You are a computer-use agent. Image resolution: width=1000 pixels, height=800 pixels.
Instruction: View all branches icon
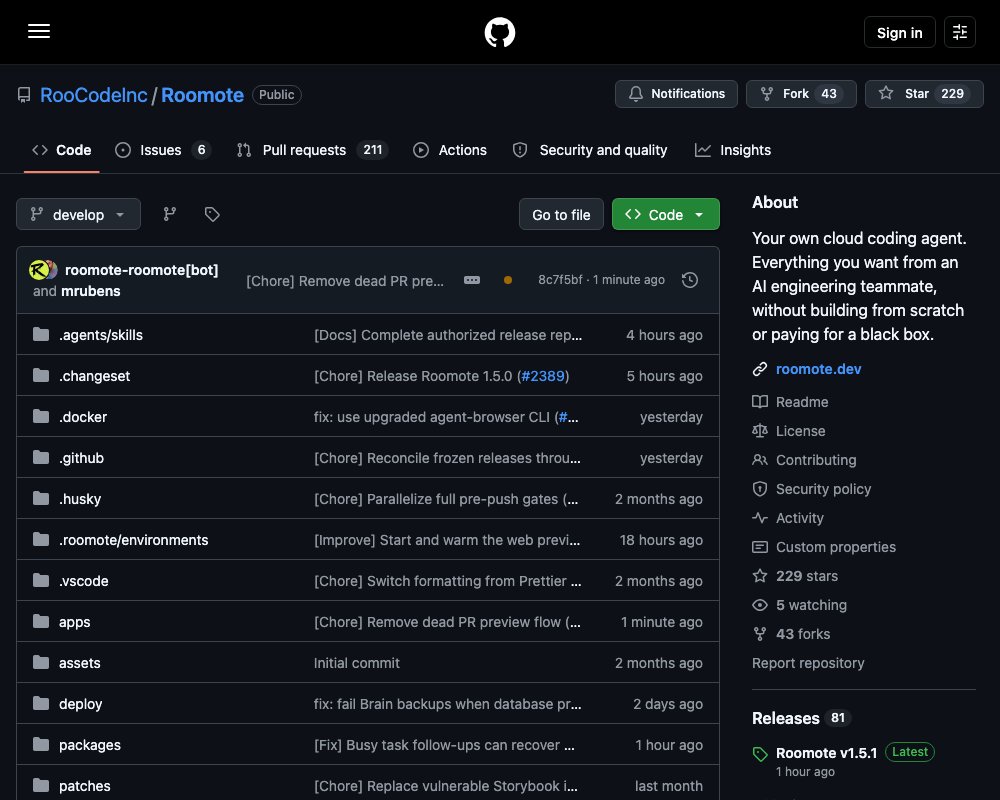pos(170,214)
